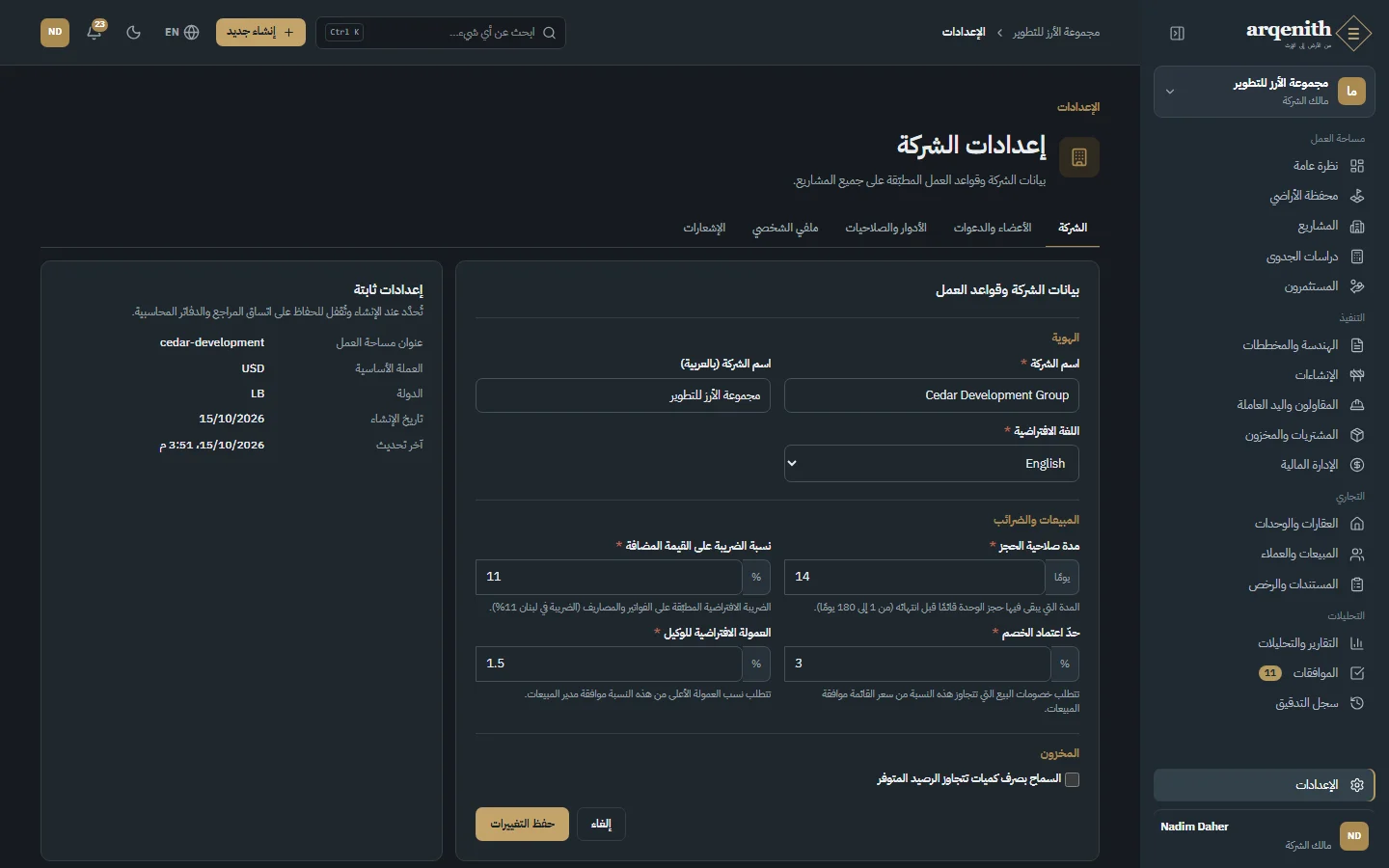Open الموافقات with 11 badge
Viewport: 1389px width, 868px height.
click(1264, 673)
